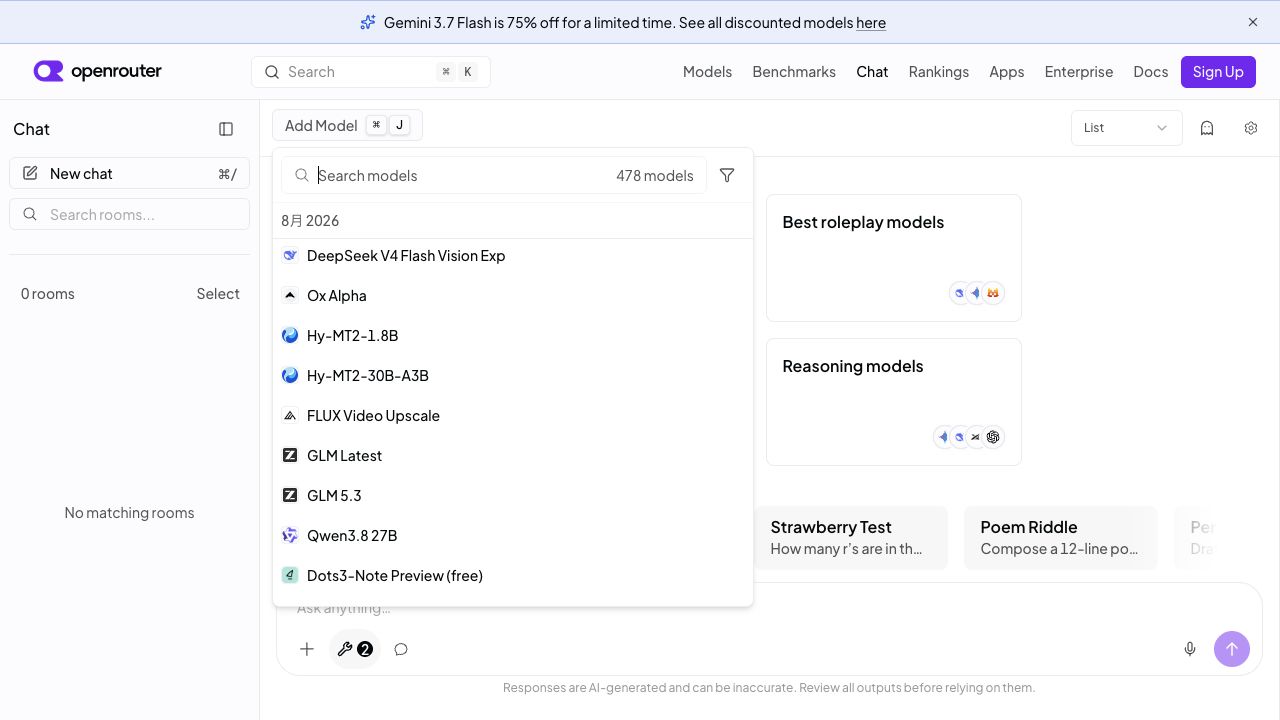Click the Chat sidebar heading
Screen dimensions: 1280x720
point(31,129)
